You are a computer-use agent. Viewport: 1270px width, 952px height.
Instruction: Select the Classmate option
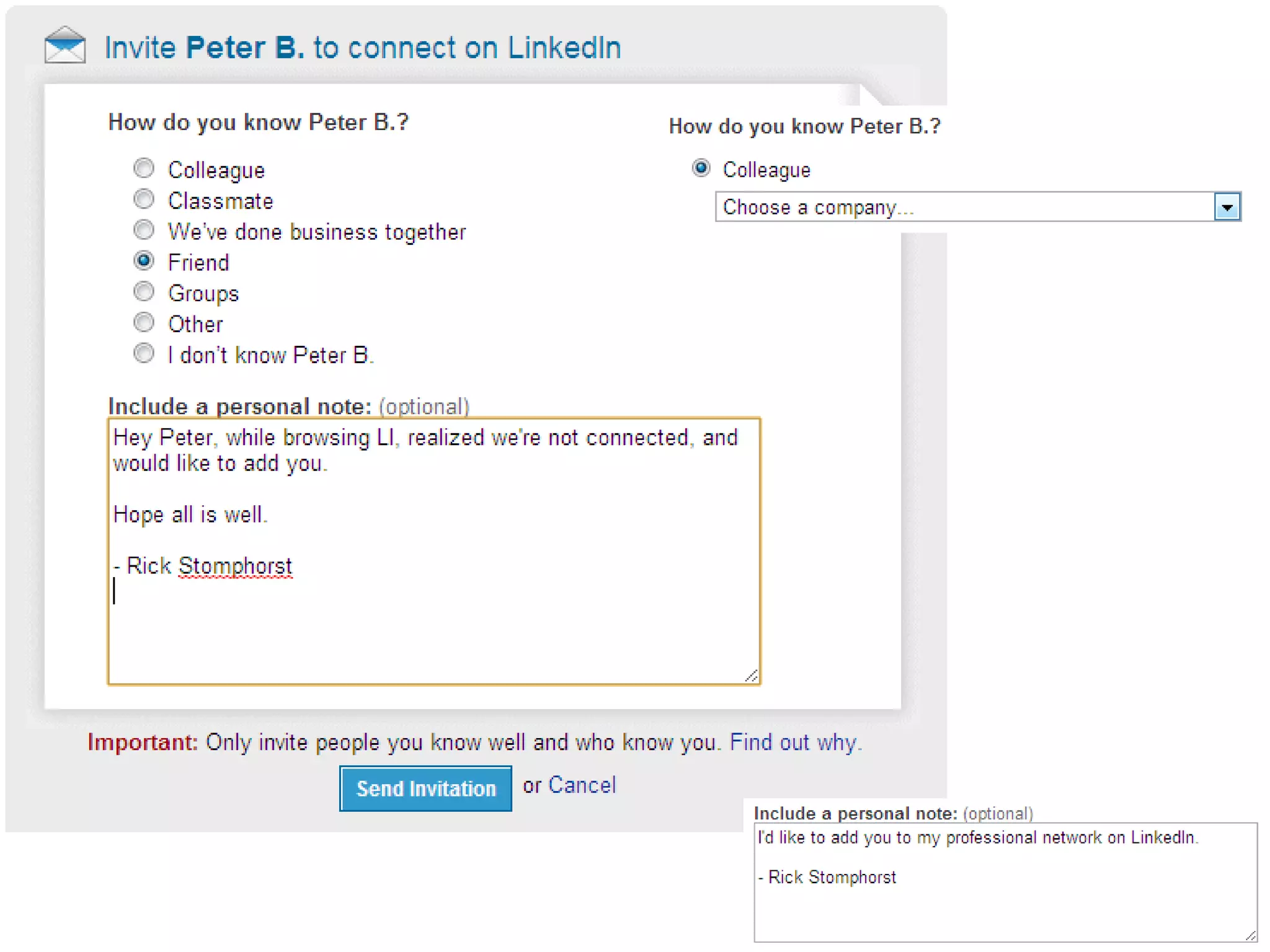pos(144,200)
